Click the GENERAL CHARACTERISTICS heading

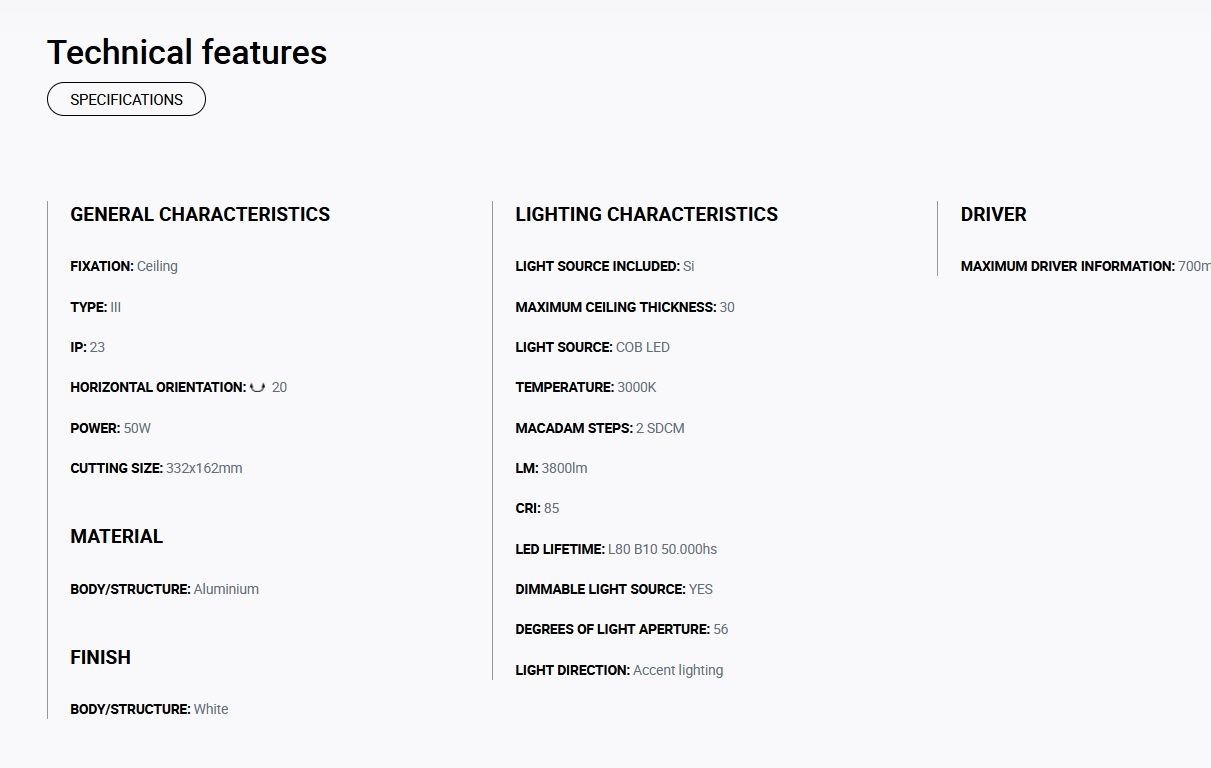tap(200, 214)
